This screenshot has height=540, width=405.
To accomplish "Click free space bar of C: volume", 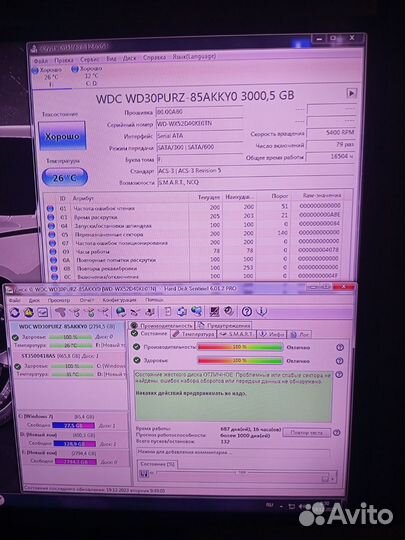I will click(x=73, y=425).
